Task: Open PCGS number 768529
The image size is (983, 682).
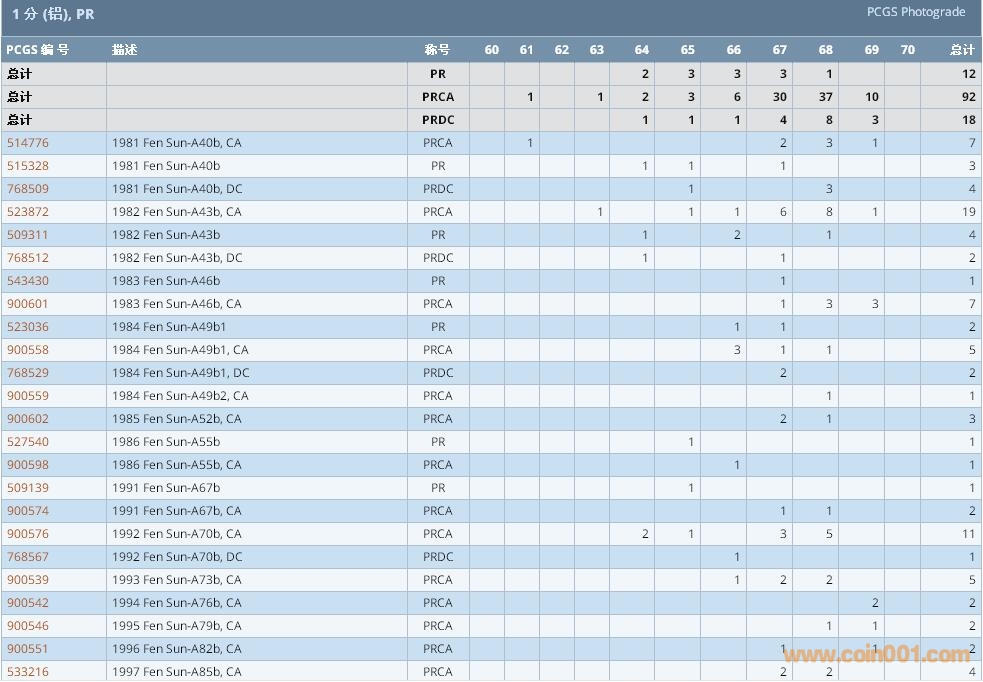Action: tap(28, 373)
